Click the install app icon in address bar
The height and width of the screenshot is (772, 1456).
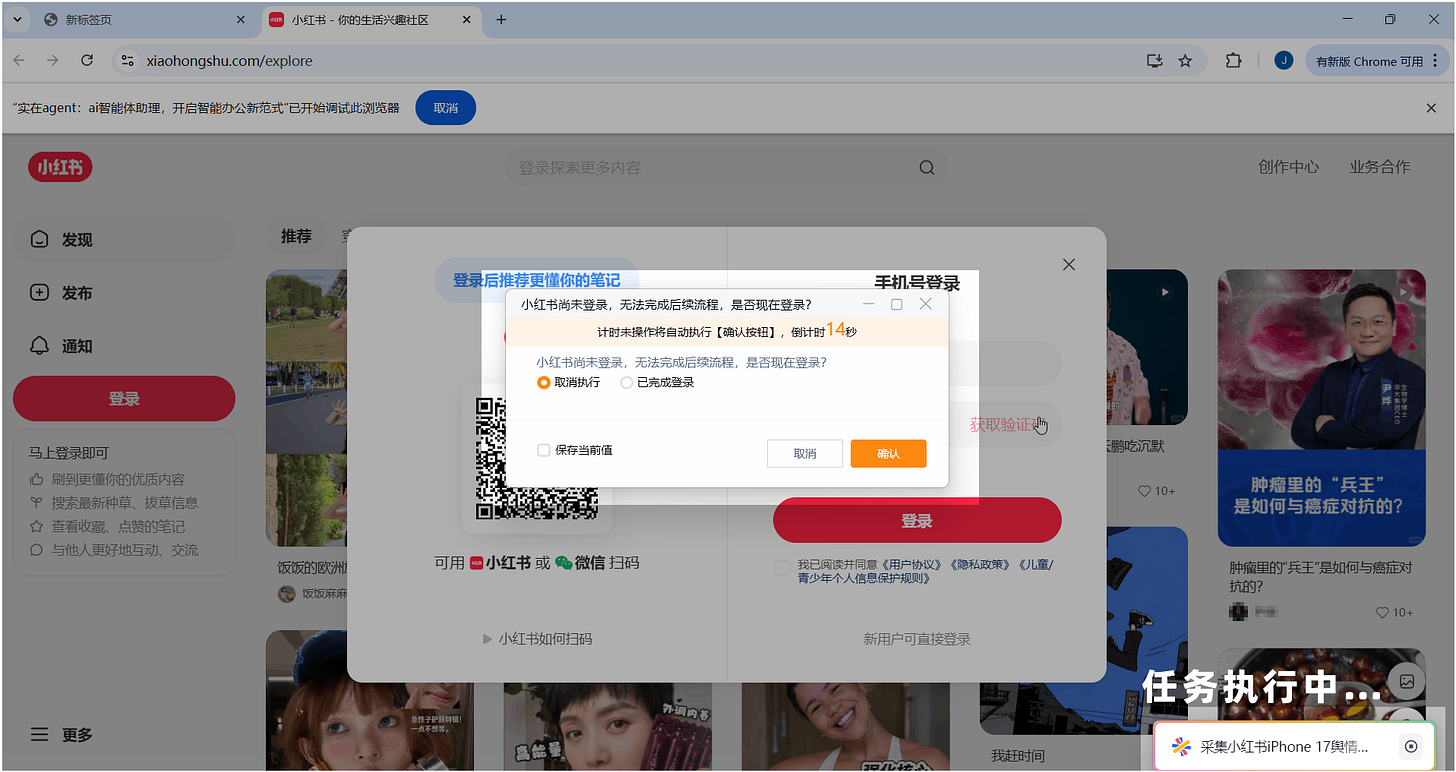[x=1154, y=60]
